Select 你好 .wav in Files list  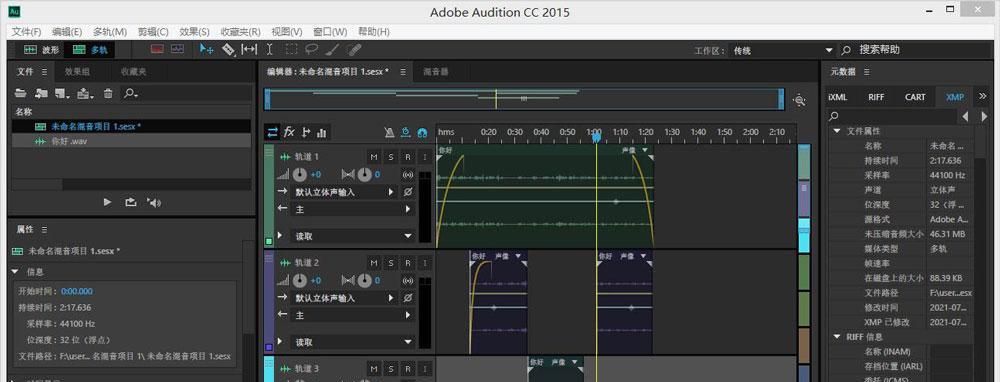pyautogui.click(x=131, y=142)
